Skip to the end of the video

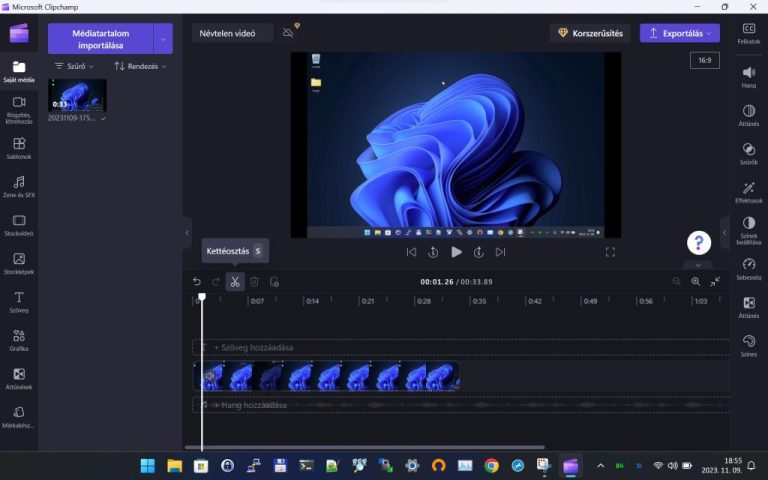point(500,252)
